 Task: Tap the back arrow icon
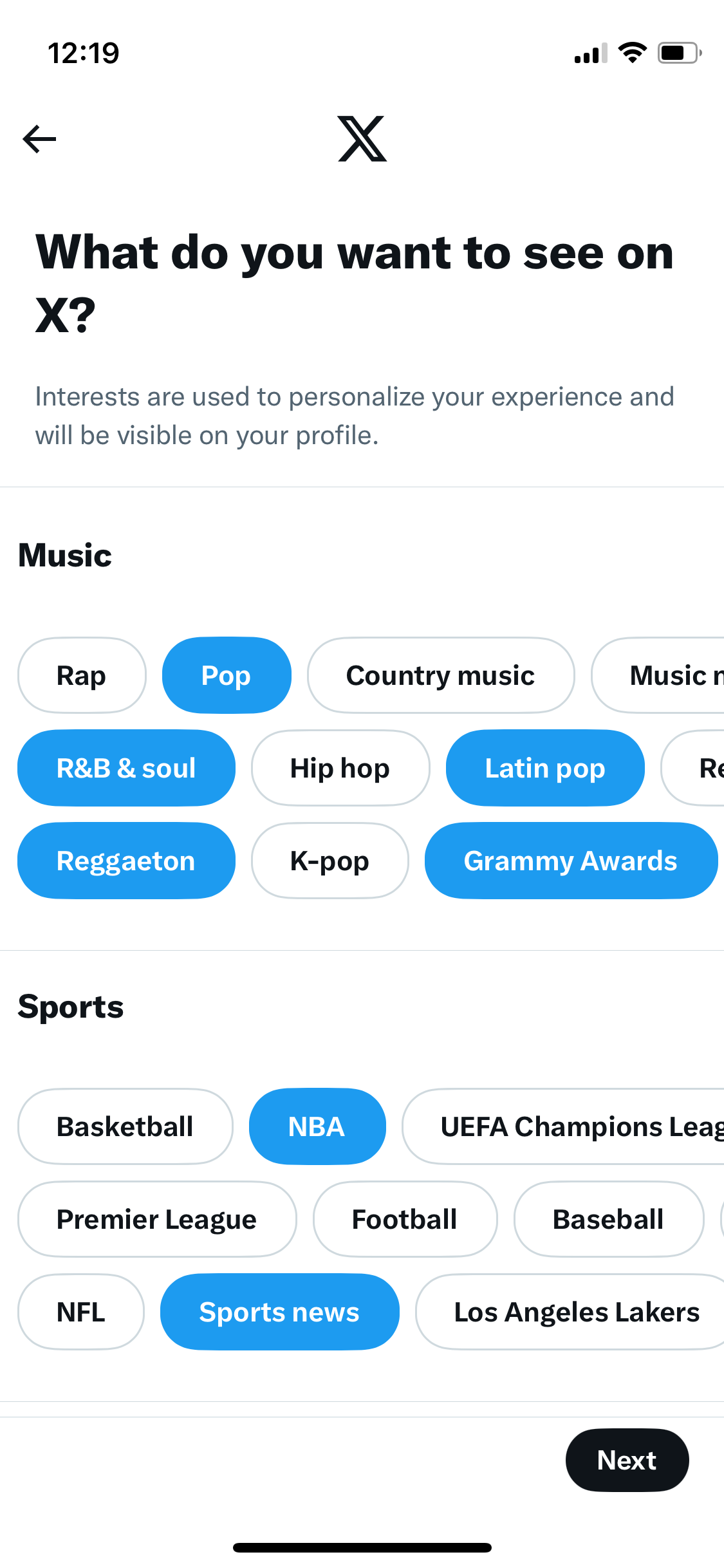[x=39, y=139]
